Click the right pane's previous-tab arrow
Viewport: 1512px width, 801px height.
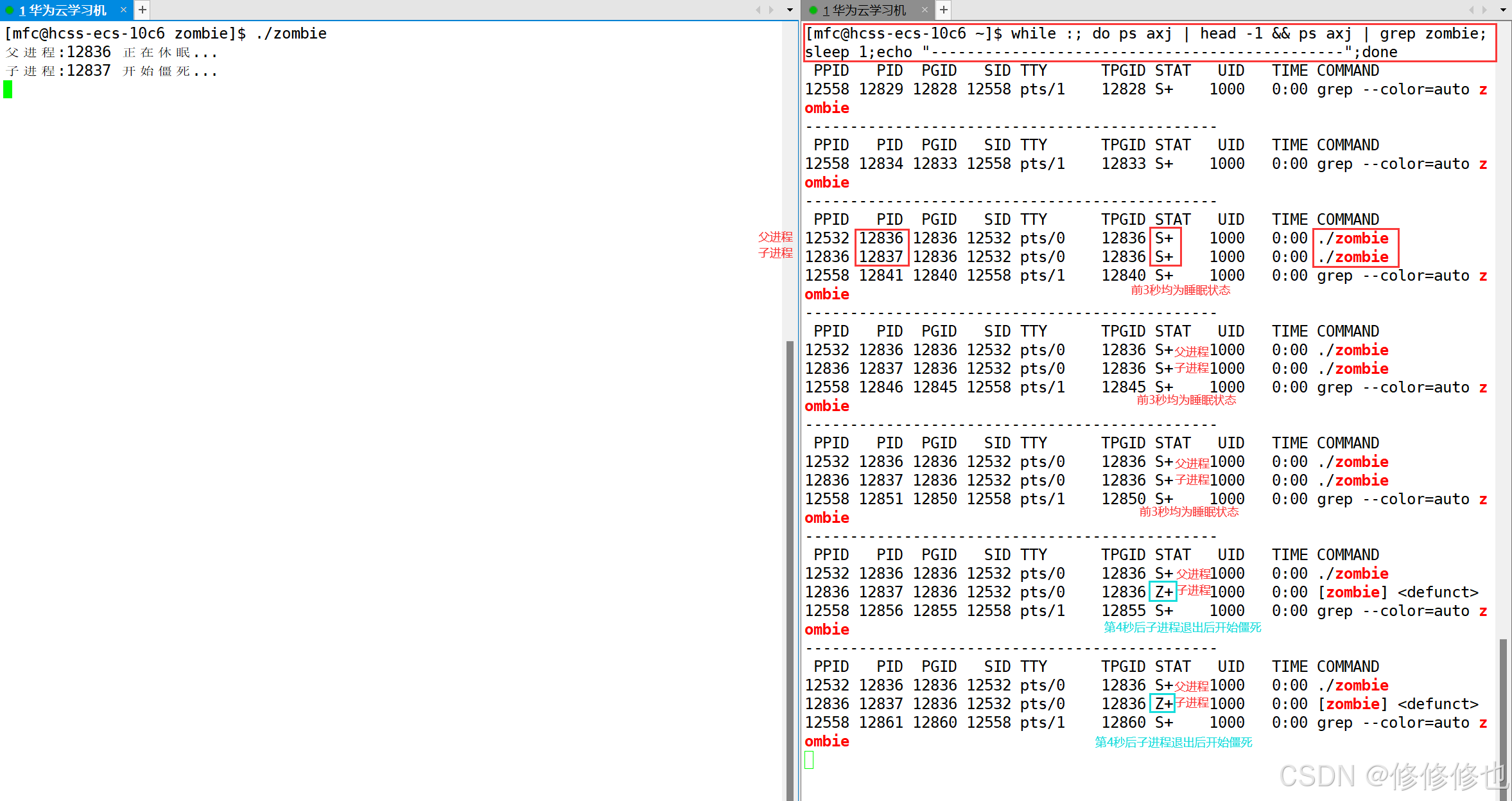tap(1471, 10)
